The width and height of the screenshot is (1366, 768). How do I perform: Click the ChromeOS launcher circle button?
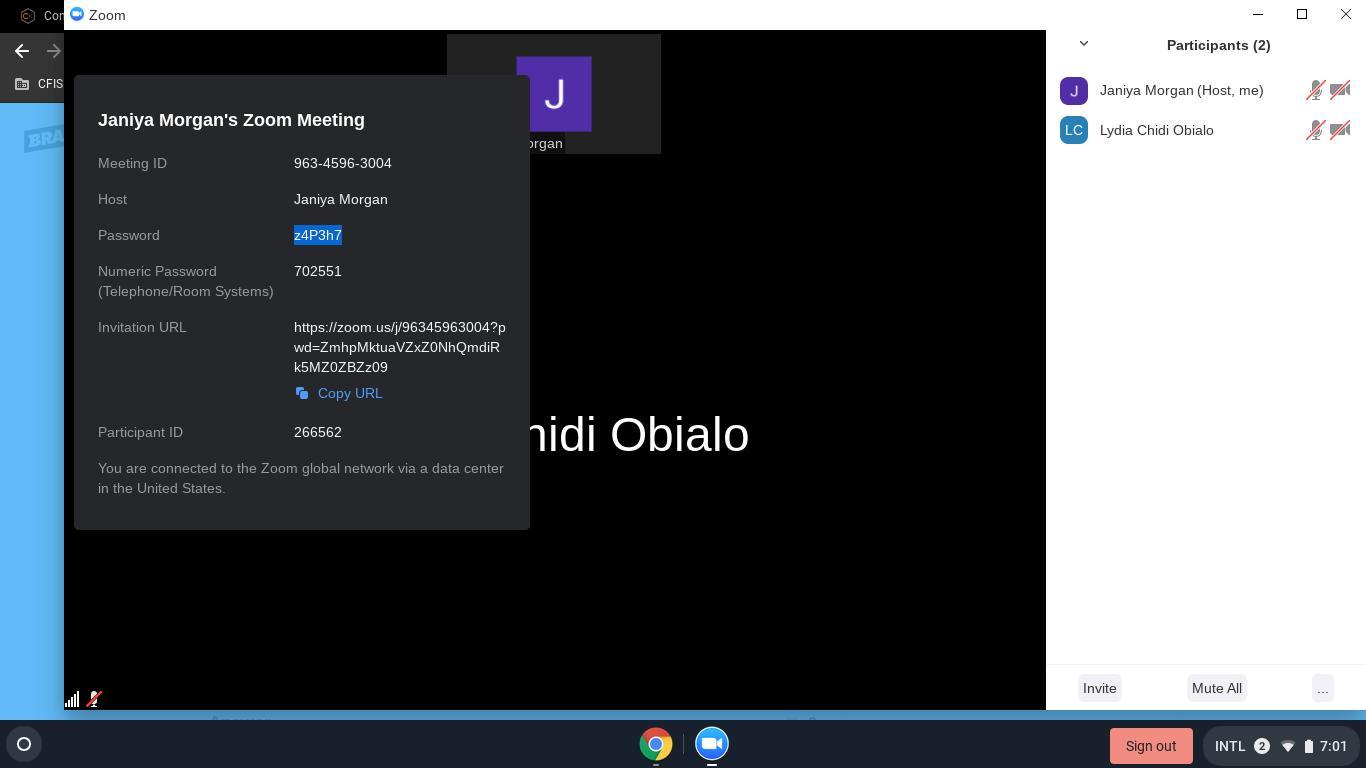tap(24, 744)
